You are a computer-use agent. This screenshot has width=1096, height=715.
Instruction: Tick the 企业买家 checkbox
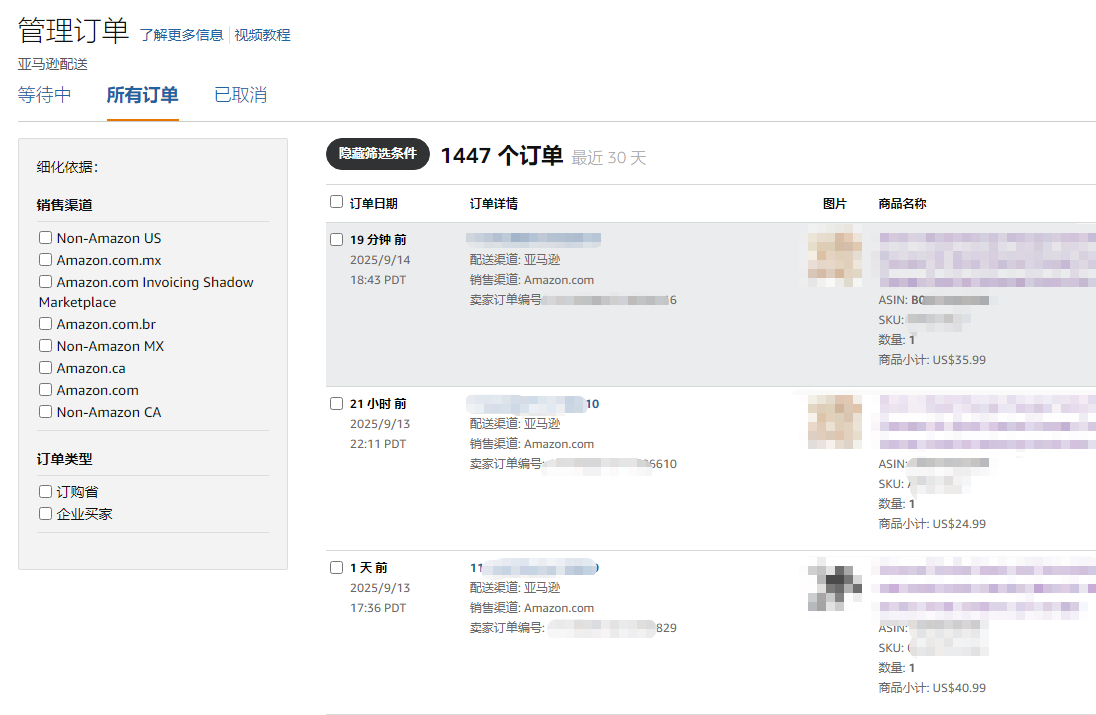(x=45, y=514)
